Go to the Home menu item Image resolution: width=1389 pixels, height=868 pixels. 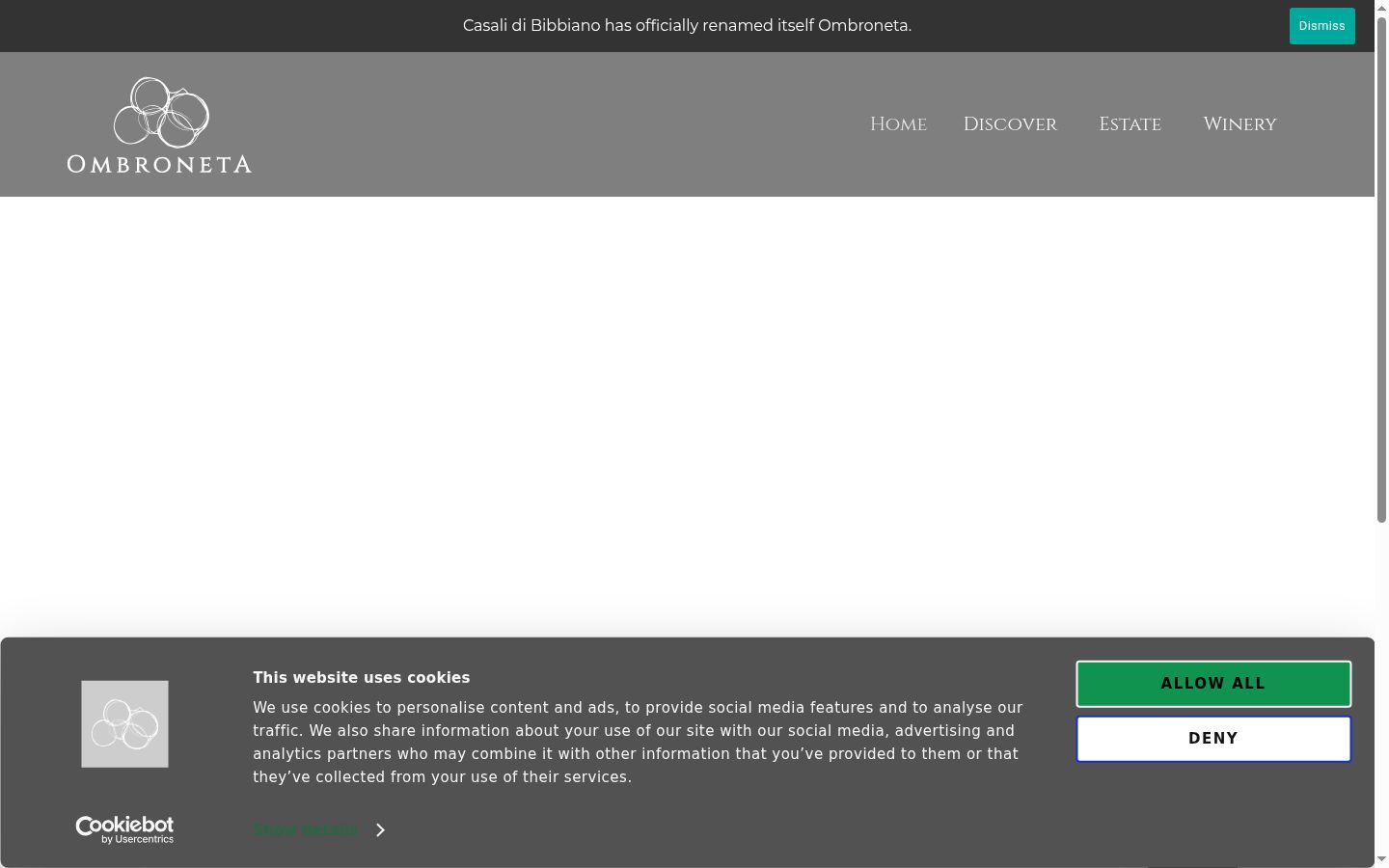tap(898, 124)
